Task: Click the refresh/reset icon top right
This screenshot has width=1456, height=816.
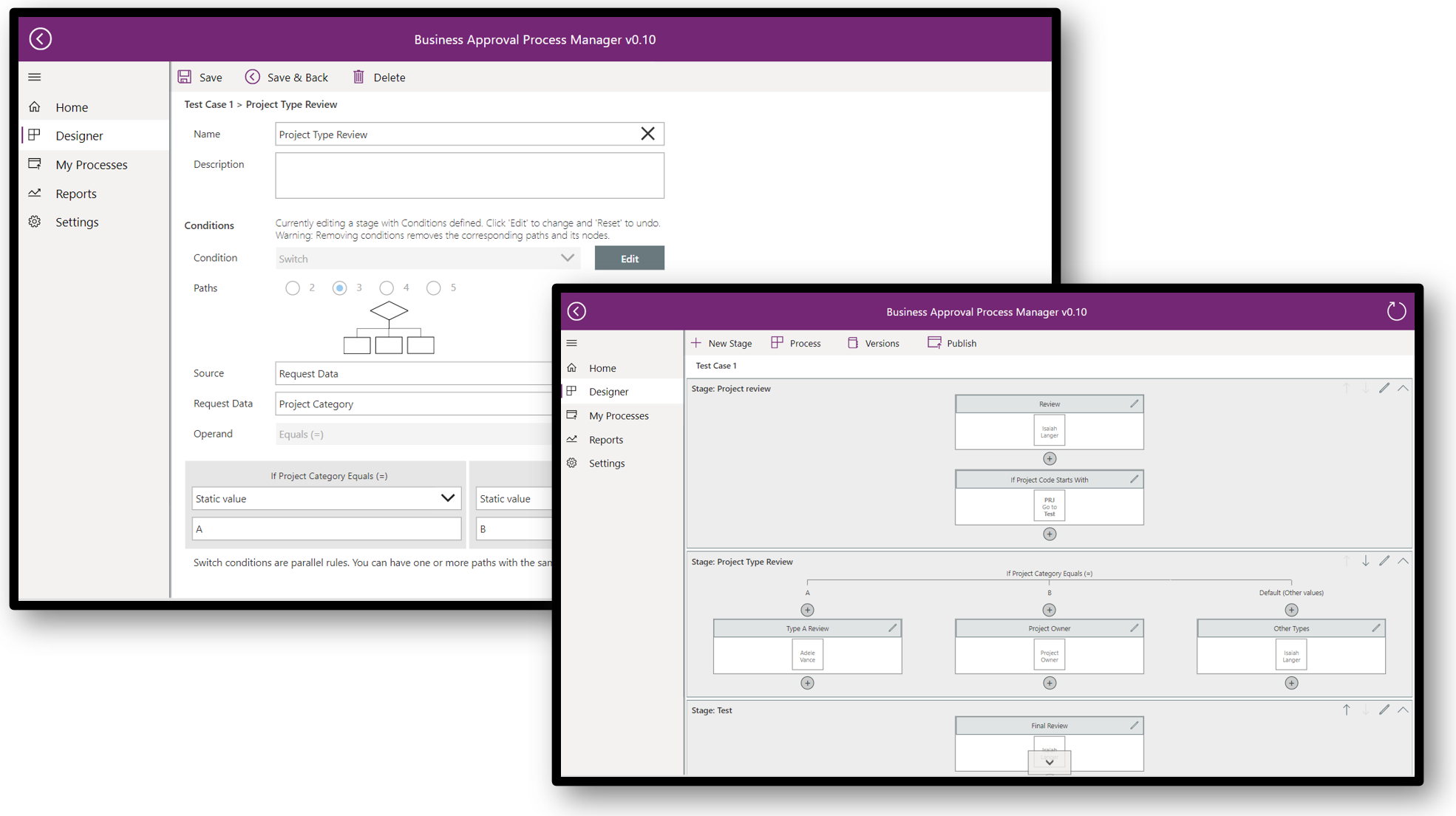Action: tap(1396, 311)
